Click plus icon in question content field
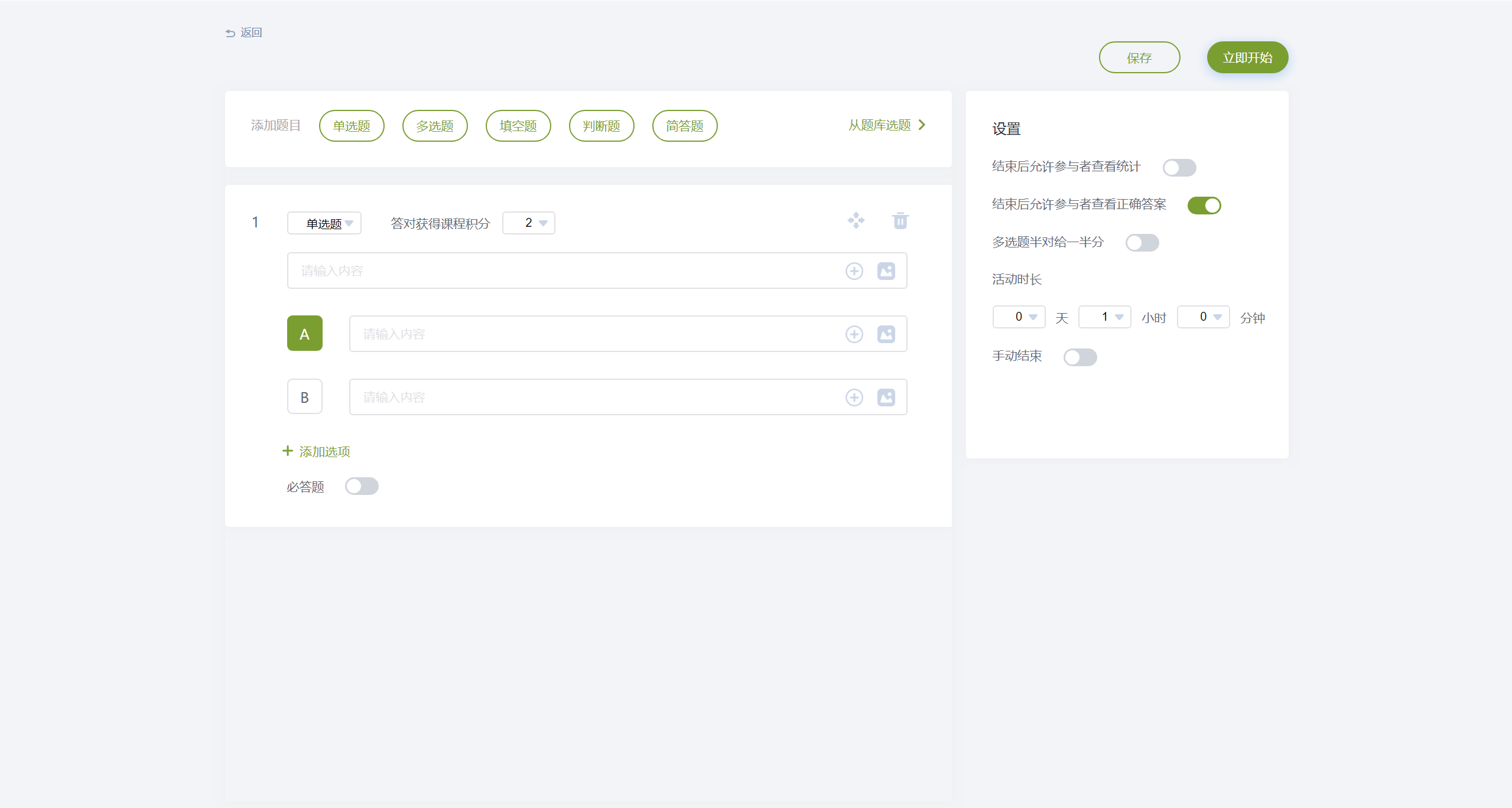1512x808 pixels. pyautogui.click(x=854, y=271)
